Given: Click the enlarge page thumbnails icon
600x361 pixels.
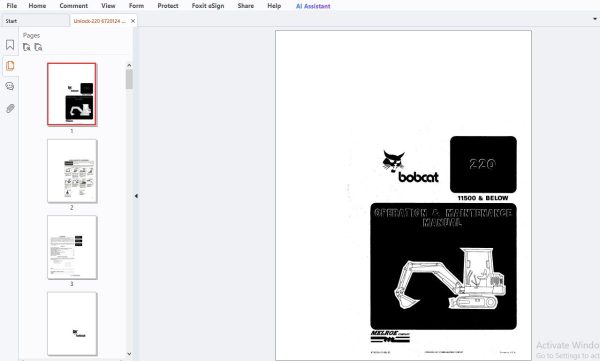Looking at the screenshot, I should coord(26,47).
